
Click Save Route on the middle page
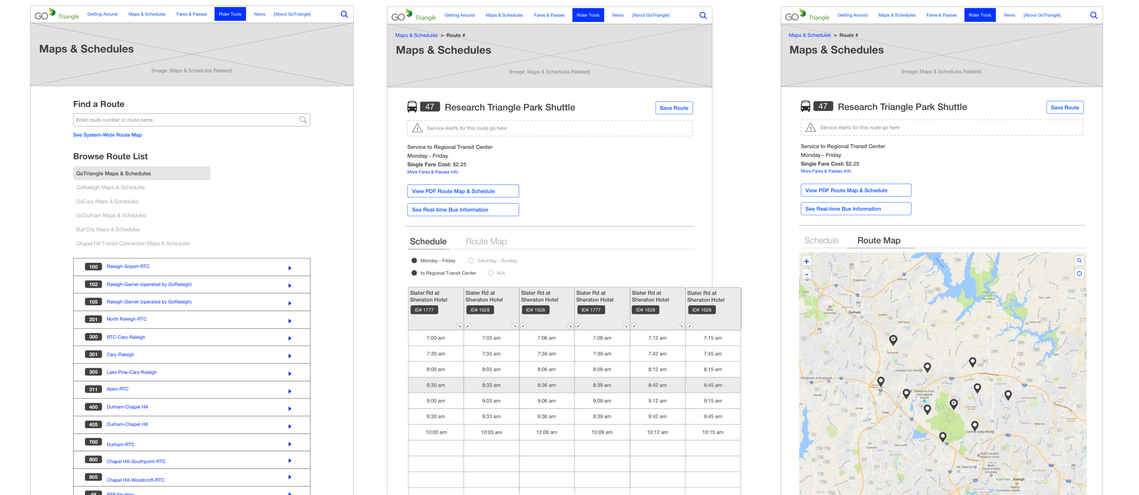[x=674, y=108]
